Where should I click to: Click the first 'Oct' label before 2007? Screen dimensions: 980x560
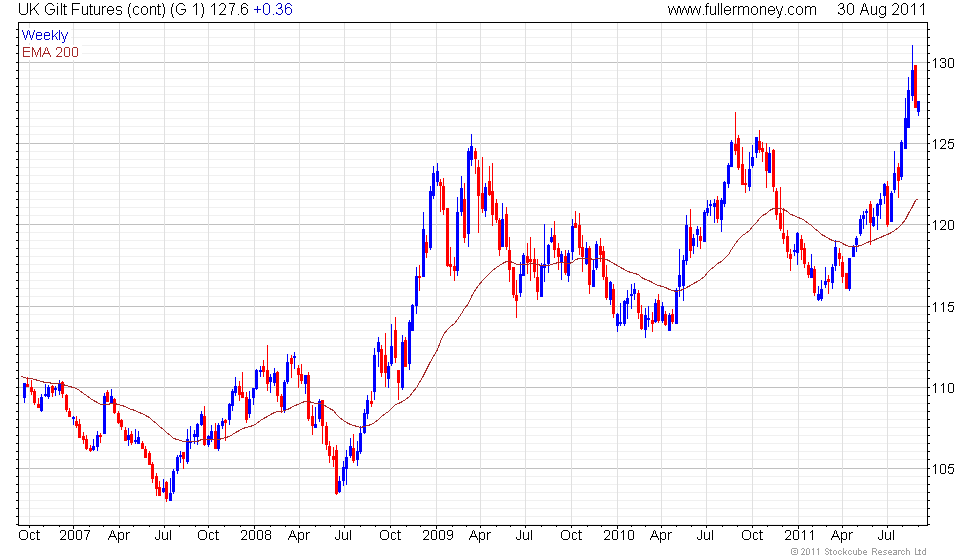click(29, 535)
